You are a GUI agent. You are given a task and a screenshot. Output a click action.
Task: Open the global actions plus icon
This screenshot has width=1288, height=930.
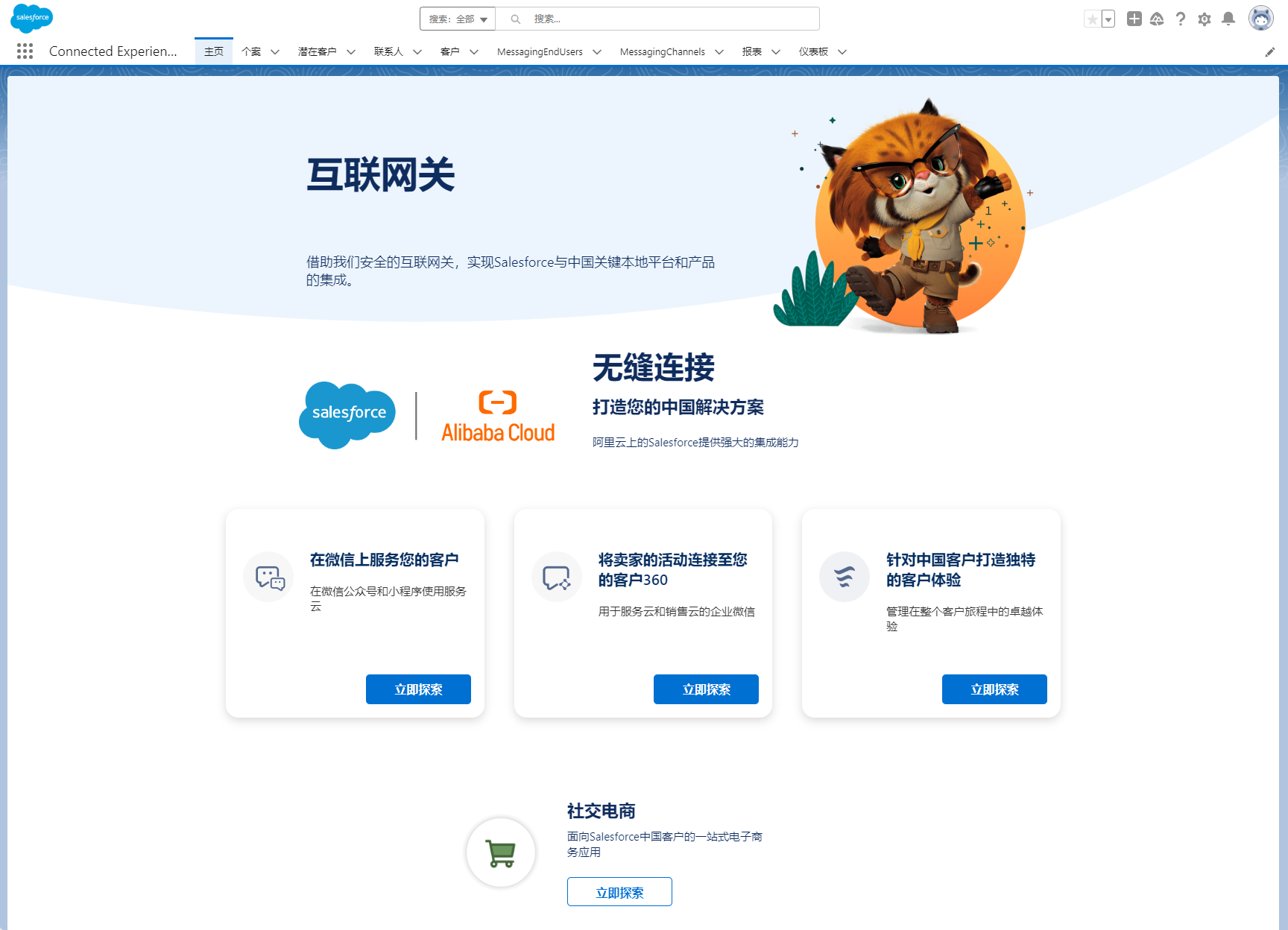[1134, 19]
